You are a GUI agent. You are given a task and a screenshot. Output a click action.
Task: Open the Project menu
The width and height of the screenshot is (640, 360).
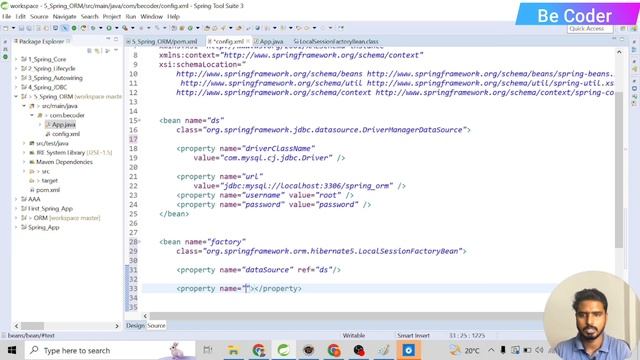[x=111, y=17]
